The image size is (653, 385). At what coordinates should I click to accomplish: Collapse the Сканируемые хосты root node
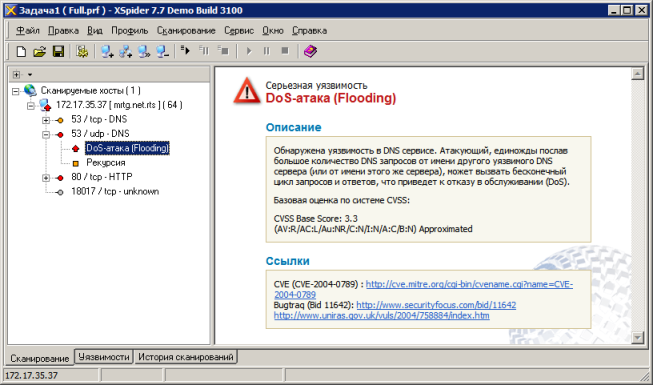pyautogui.click(x=15, y=91)
